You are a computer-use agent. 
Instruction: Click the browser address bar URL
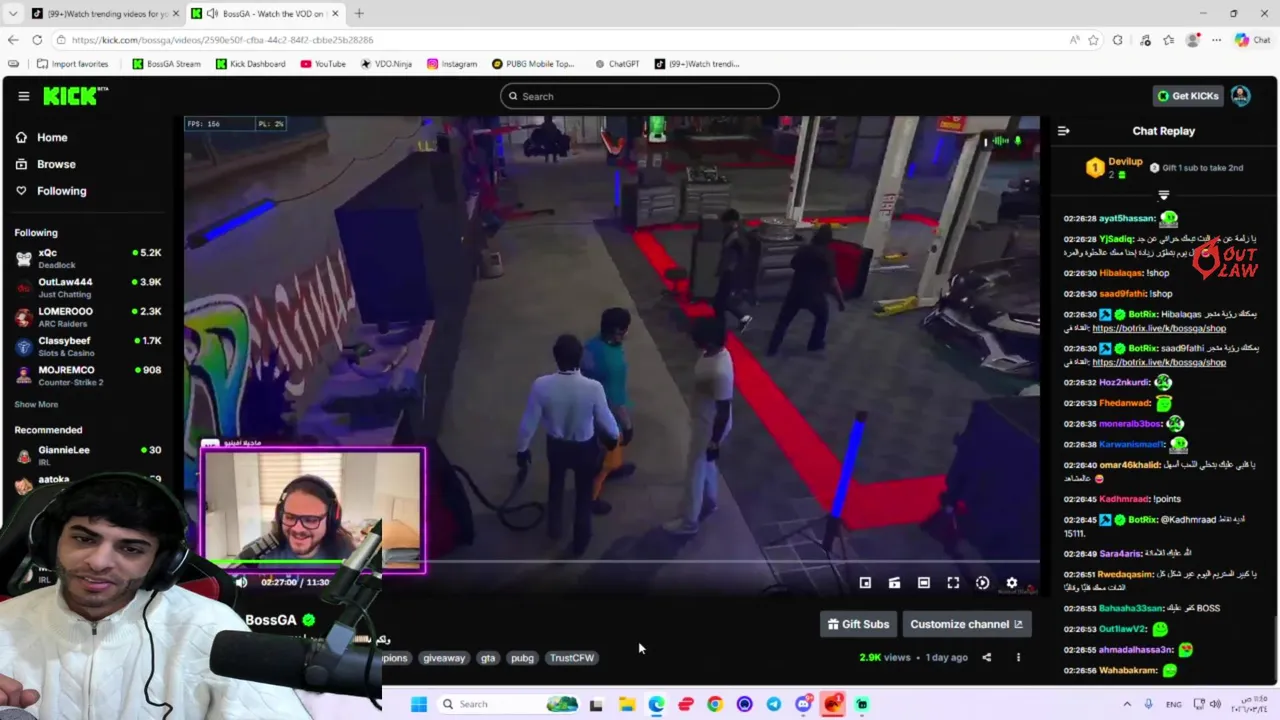tap(222, 40)
